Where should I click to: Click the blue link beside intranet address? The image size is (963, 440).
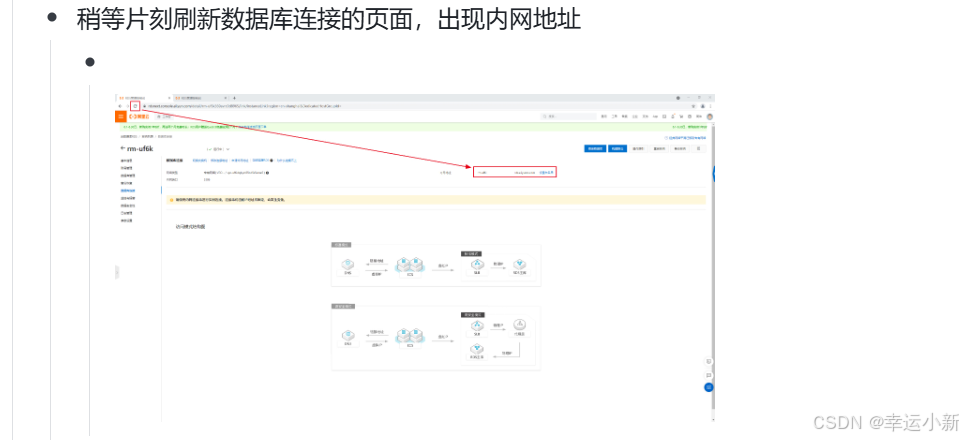(547, 173)
